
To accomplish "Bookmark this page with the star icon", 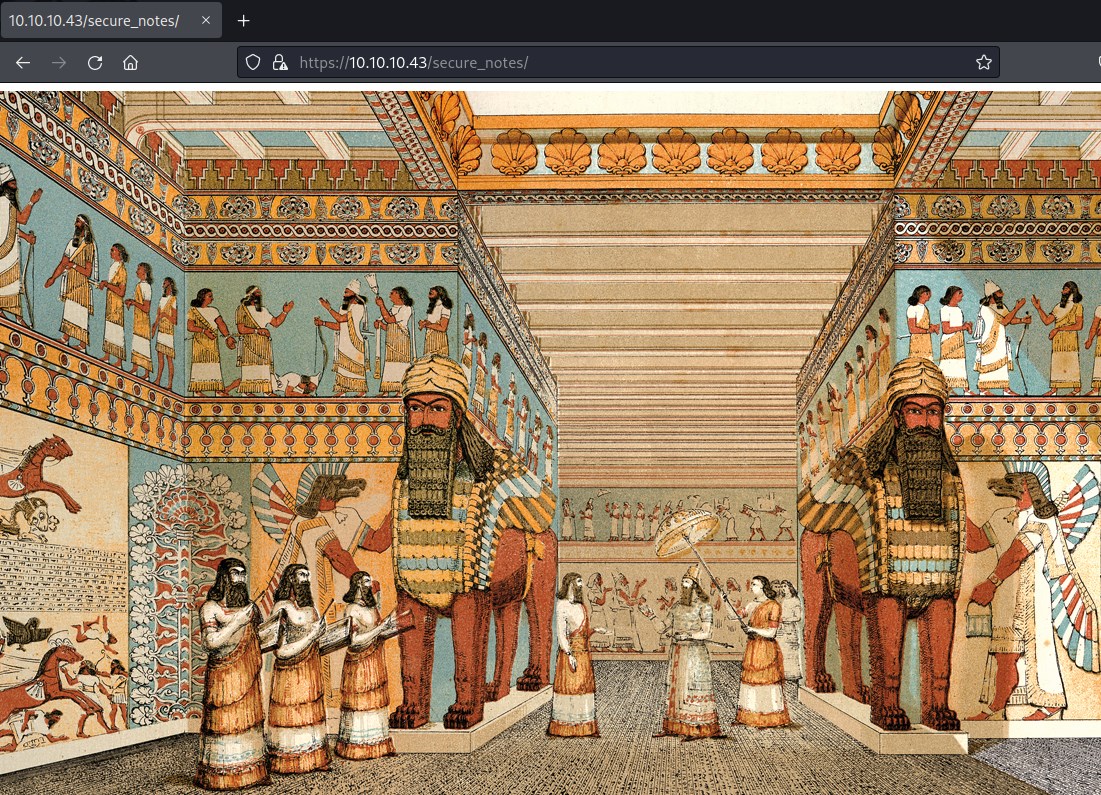I will [x=983, y=62].
